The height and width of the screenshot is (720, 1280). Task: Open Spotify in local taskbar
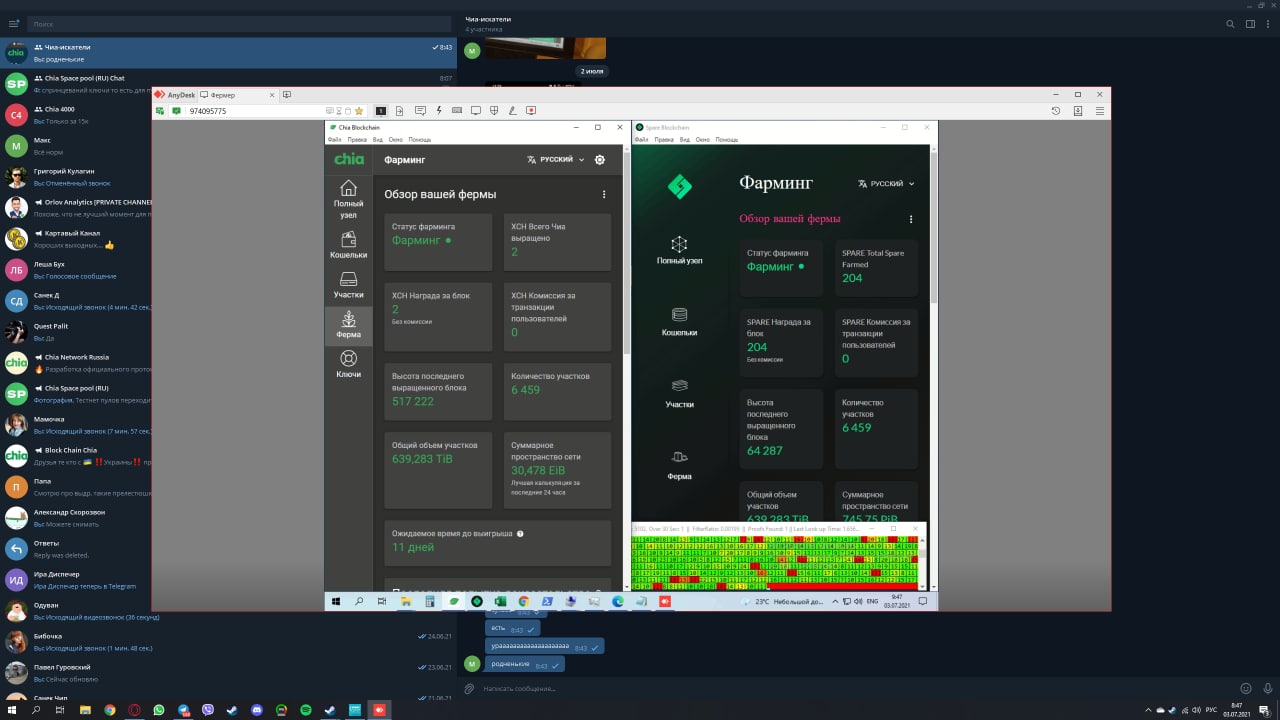tap(306, 709)
